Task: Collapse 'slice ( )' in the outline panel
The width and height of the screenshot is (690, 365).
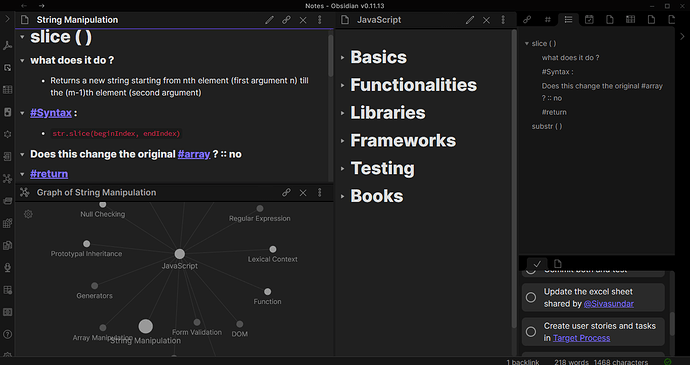Action: click(x=526, y=44)
